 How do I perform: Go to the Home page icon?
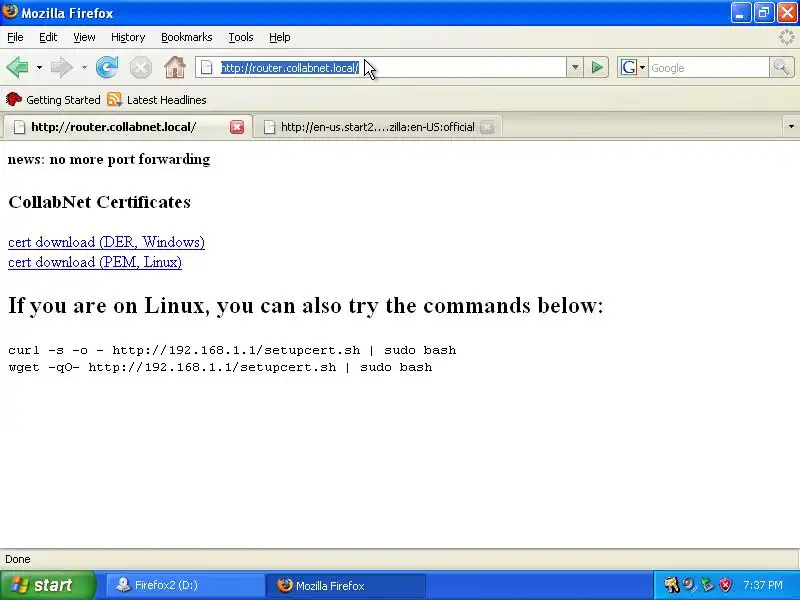(174, 67)
